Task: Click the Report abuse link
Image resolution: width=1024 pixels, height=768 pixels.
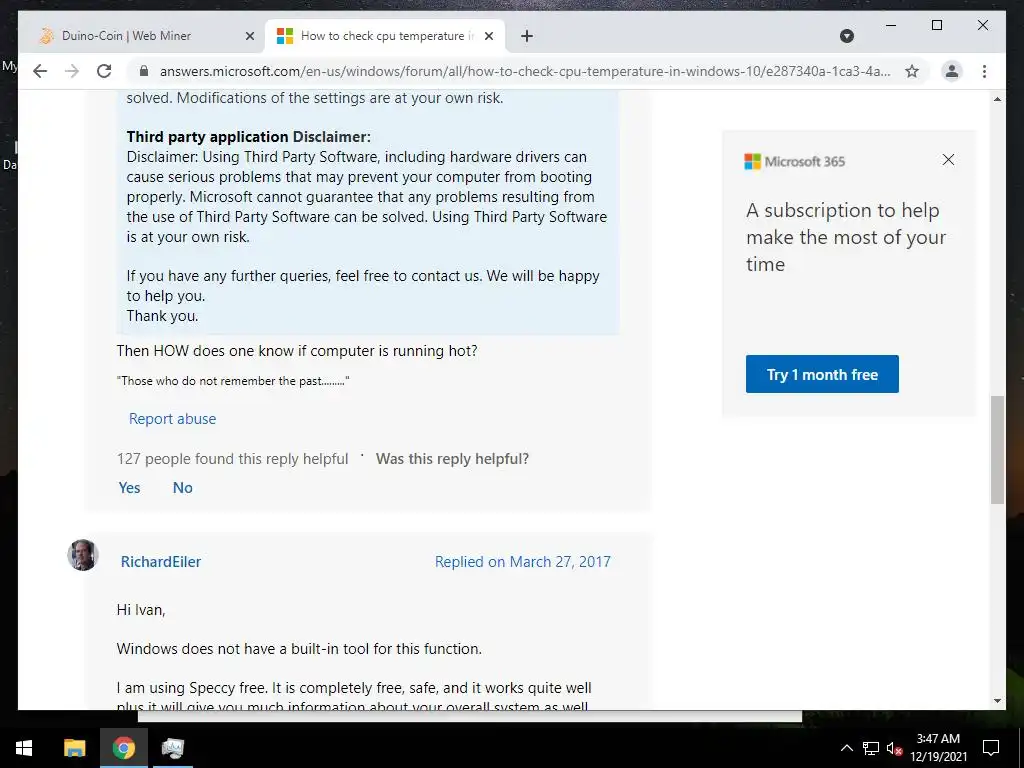Action: [172, 419]
